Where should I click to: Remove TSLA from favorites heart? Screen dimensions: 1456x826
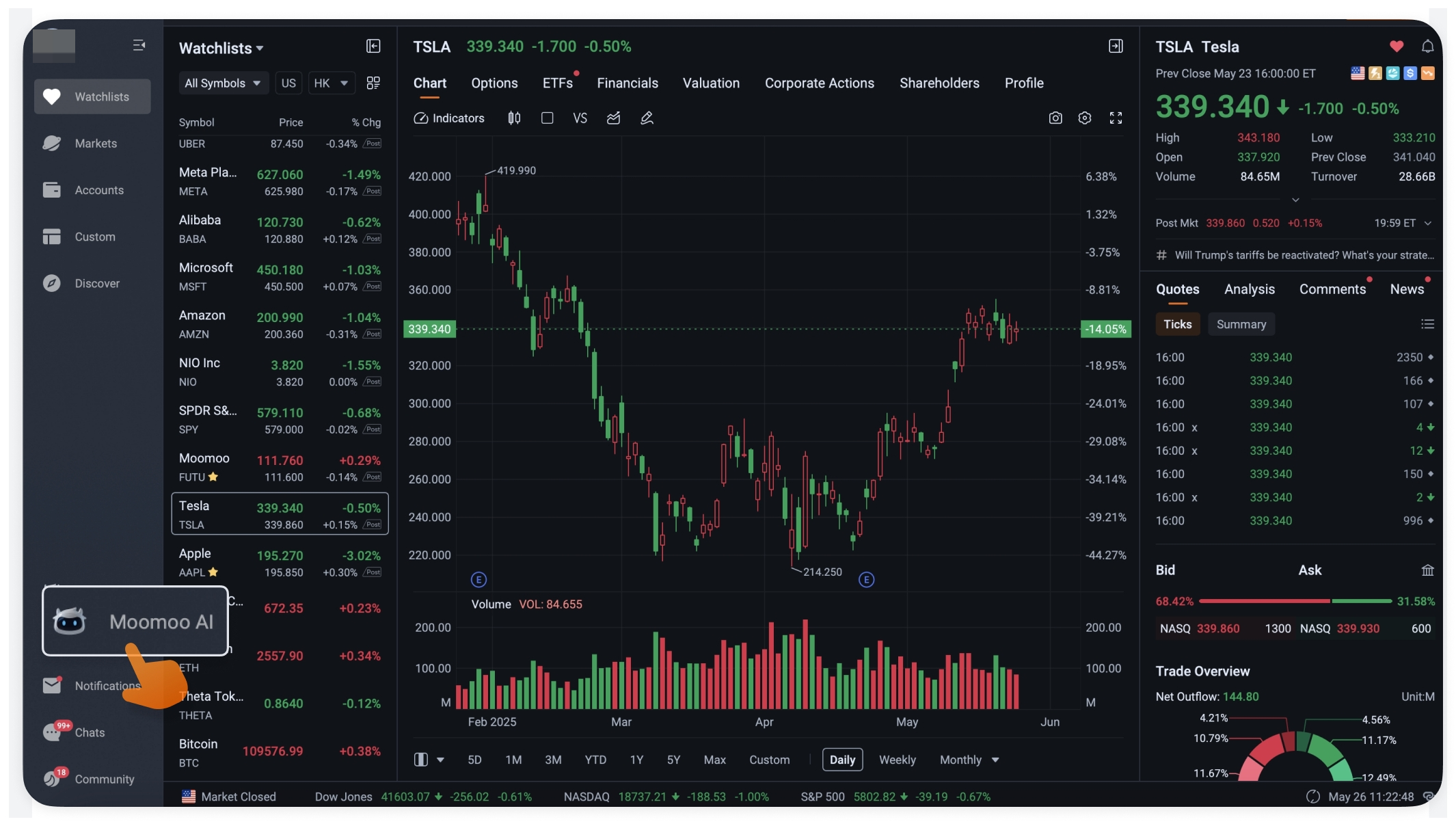[1397, 46]
